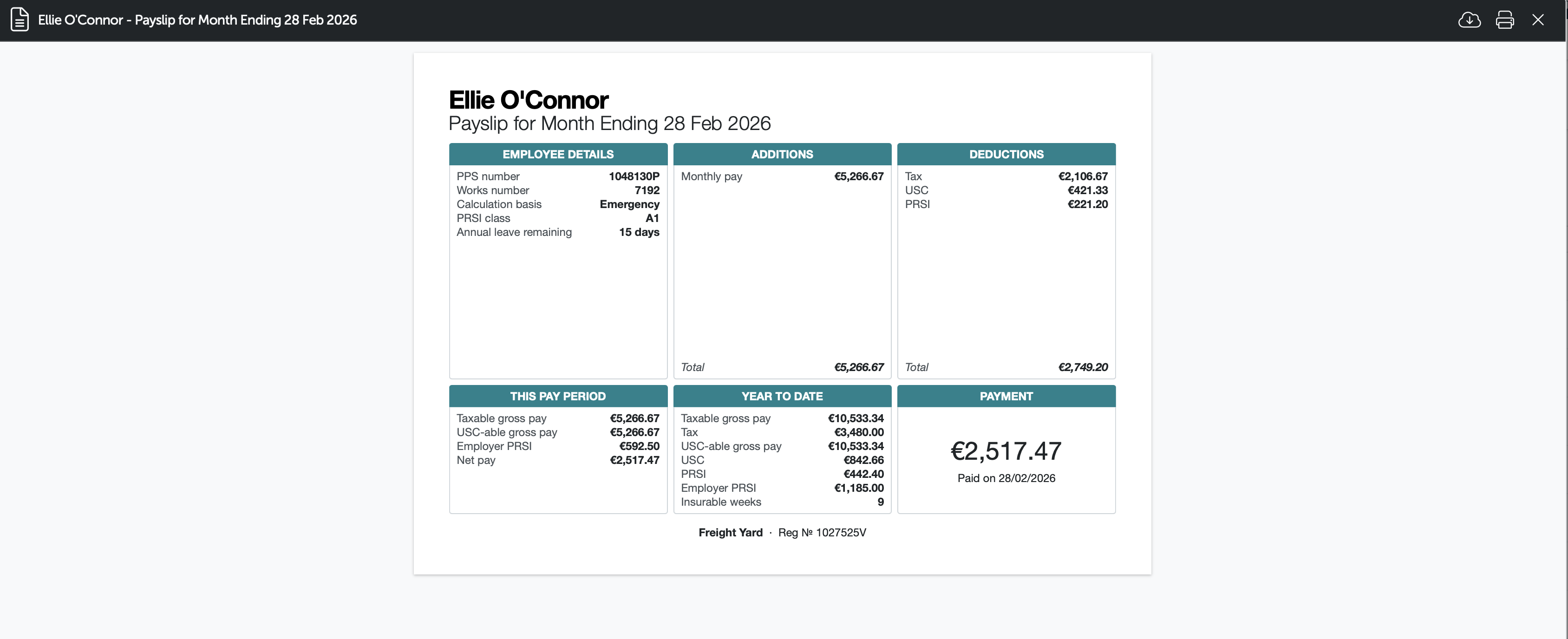
Task: Click the Deductions section header
Action: coord(1006,155)
